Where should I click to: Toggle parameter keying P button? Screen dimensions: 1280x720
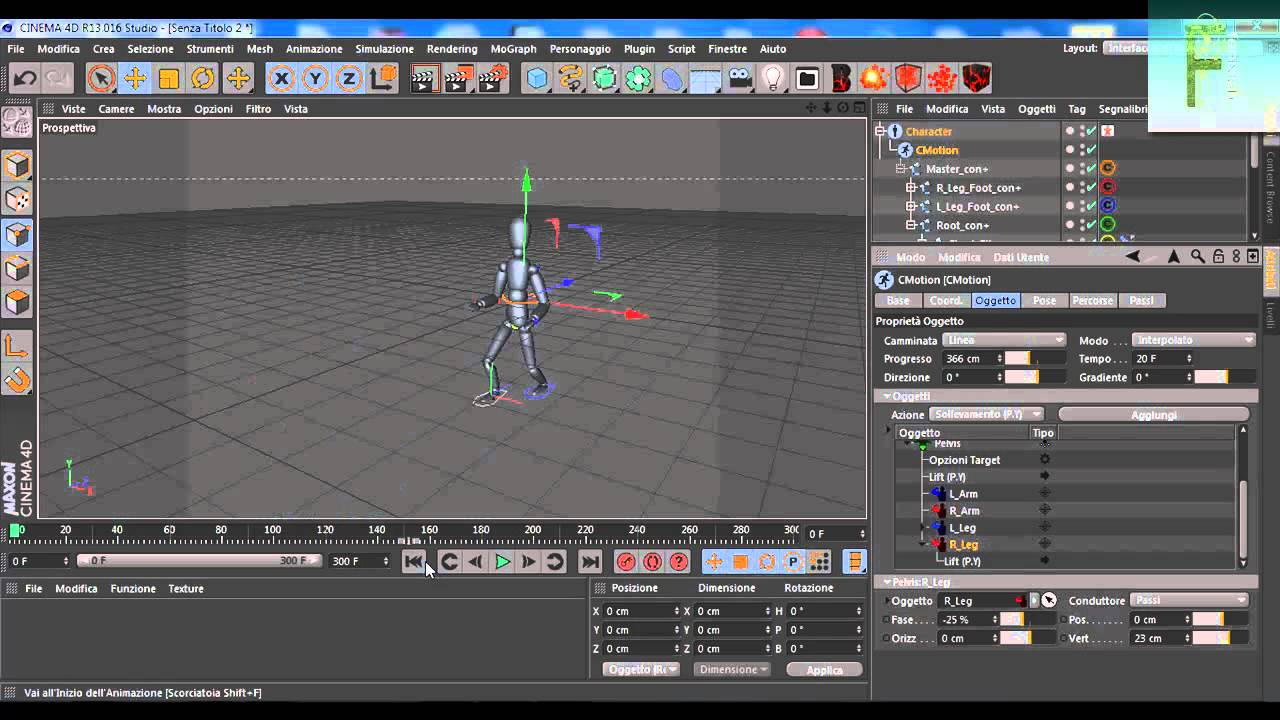[793, 562]
